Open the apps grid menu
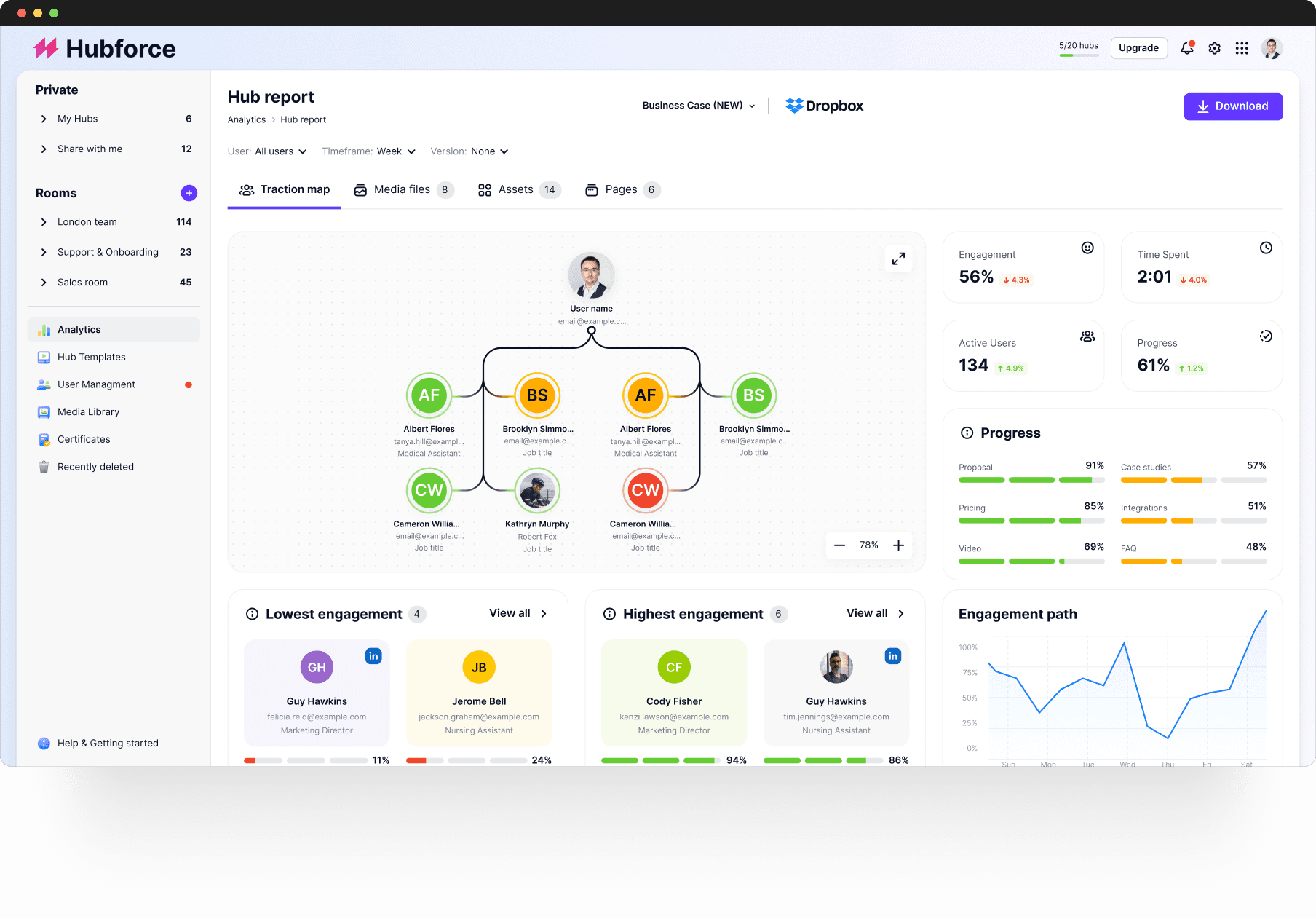Image resolution: width=1316 pixels, height=919 pixels. [x=1242, y=48]
